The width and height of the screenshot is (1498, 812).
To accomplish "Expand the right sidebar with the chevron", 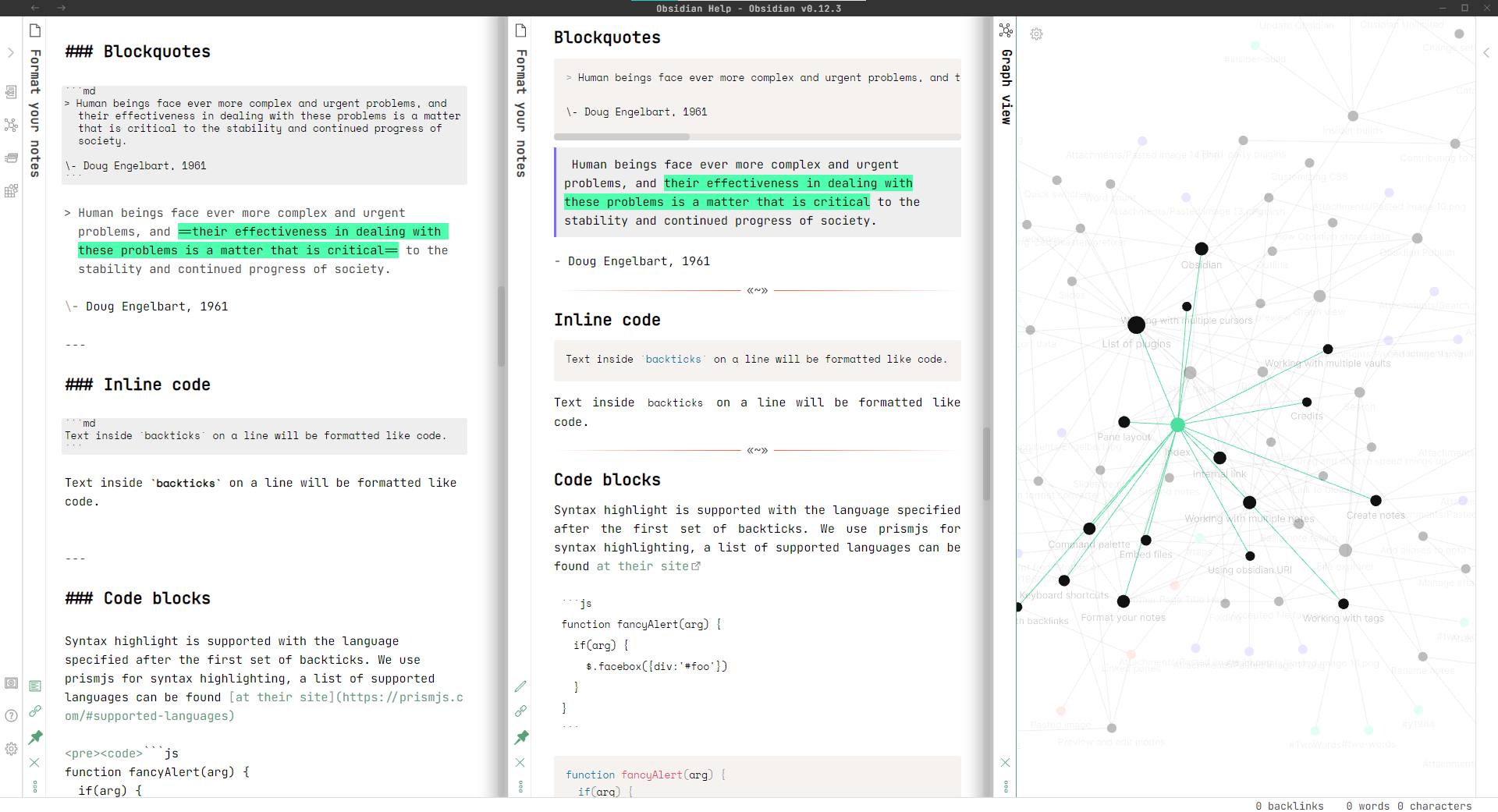I will 1486,53.
